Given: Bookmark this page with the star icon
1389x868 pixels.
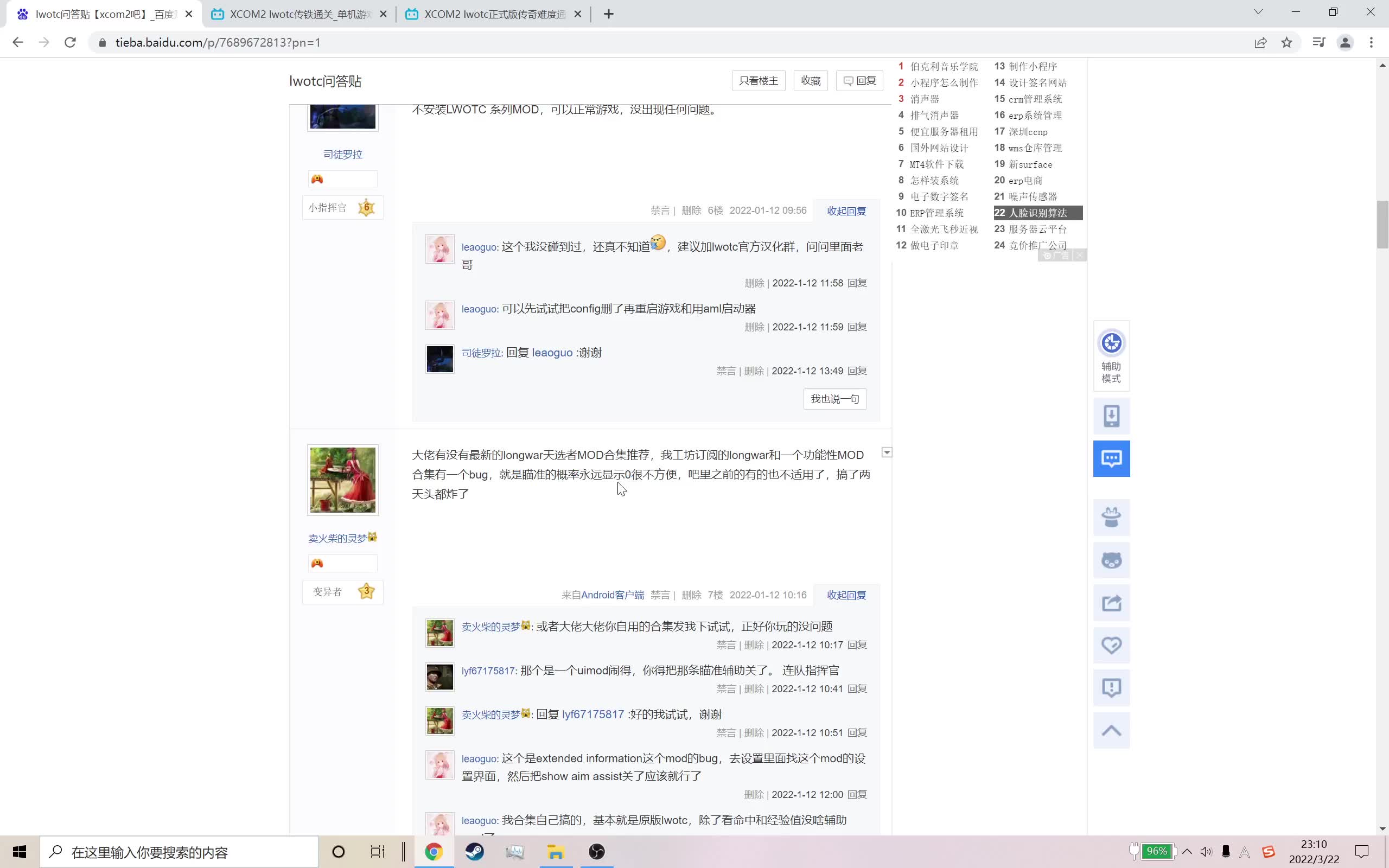Looking at the screenshot, I should pyautogui.click(x=1287, y=42).
